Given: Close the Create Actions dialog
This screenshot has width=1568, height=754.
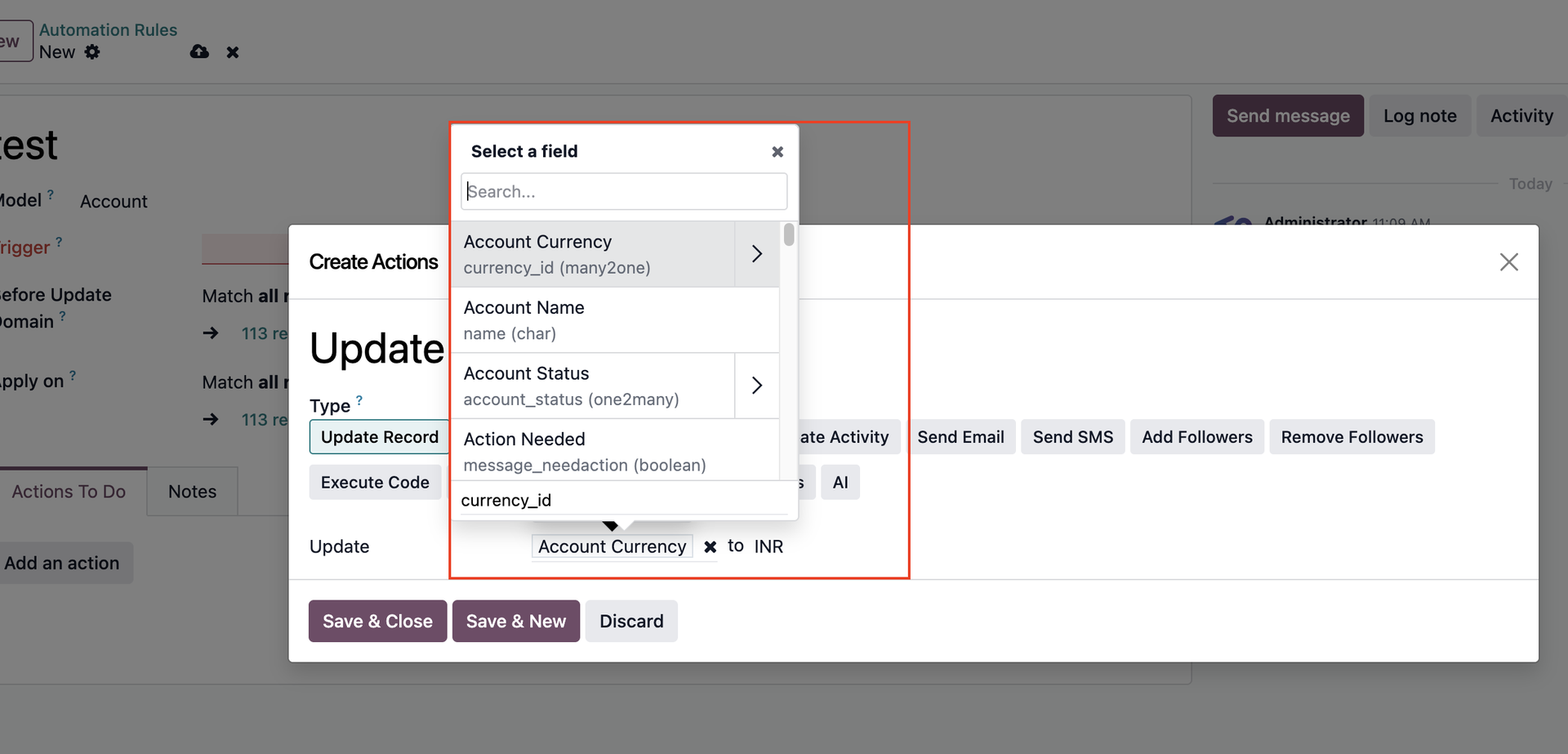Looking at the screenshot, I should (x=1508, y=262).
